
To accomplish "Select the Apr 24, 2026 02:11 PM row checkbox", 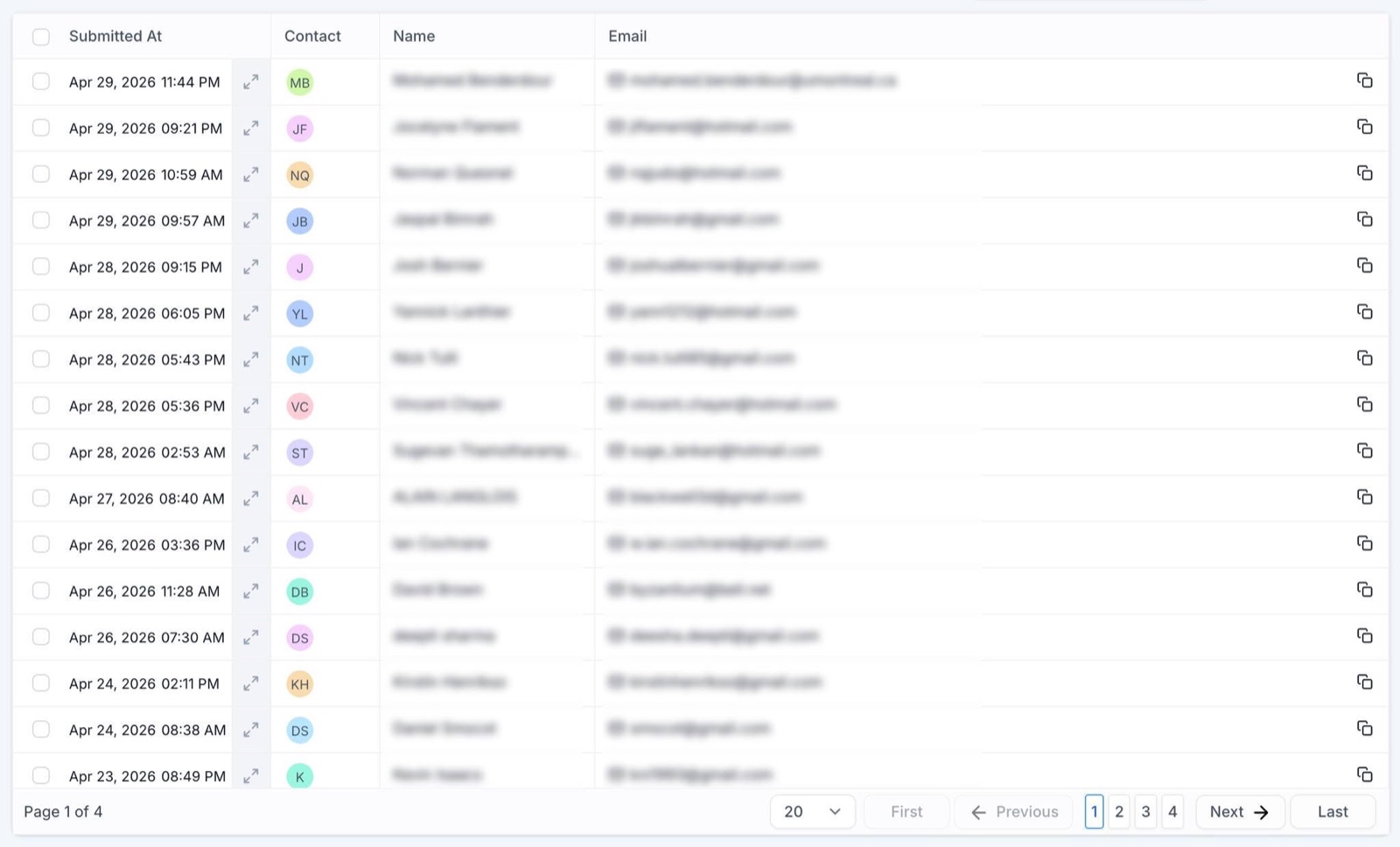I will 41,682.
